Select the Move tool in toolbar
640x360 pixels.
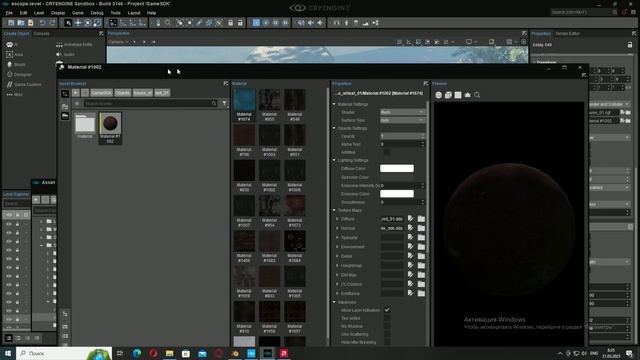pos(78,23)
